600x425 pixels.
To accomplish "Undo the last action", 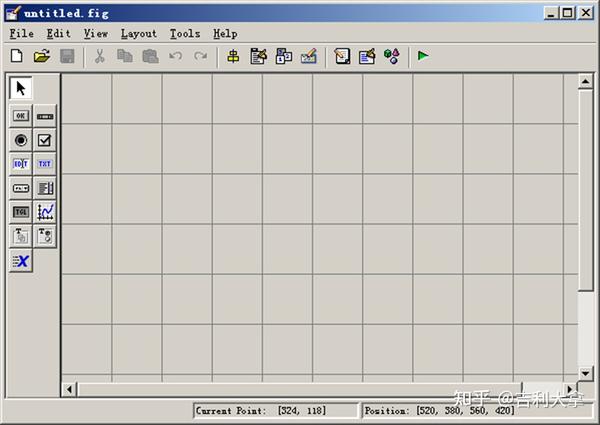I will point(176,56).
